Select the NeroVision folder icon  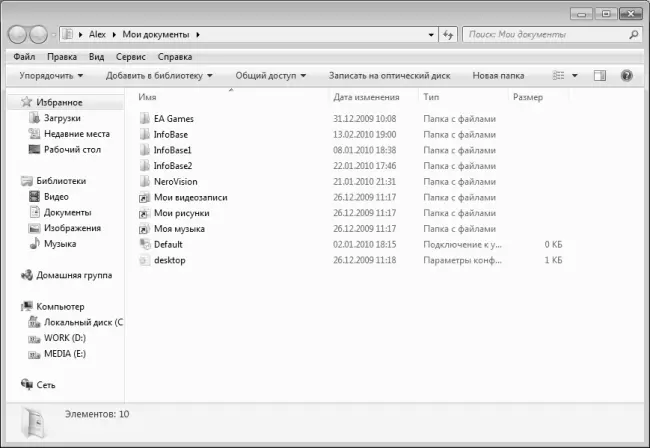(145, 182)
